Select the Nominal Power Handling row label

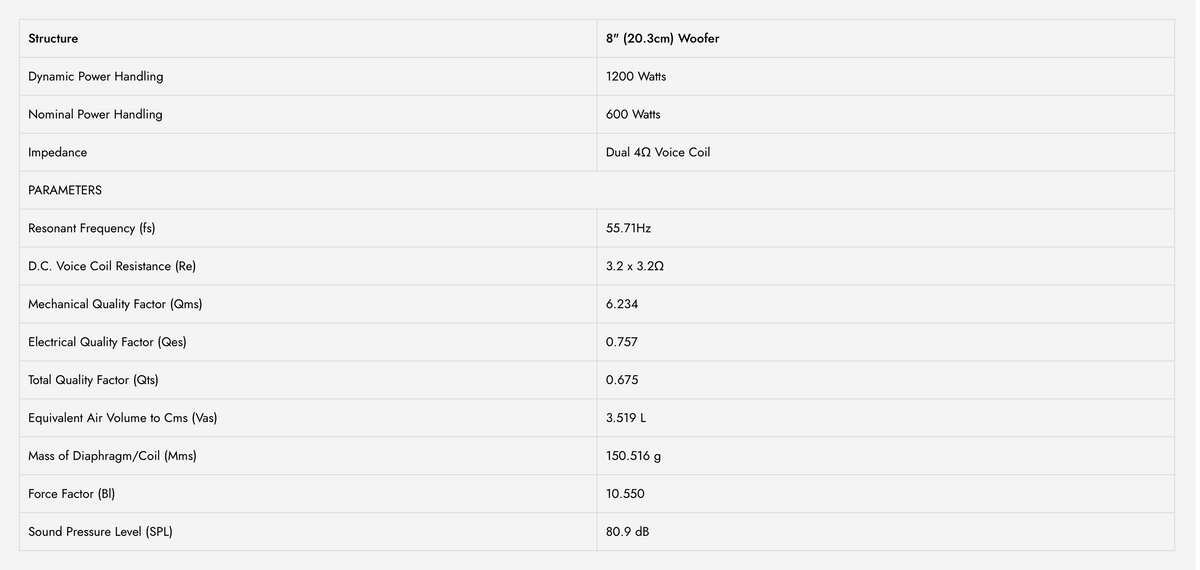pos(95,115)
